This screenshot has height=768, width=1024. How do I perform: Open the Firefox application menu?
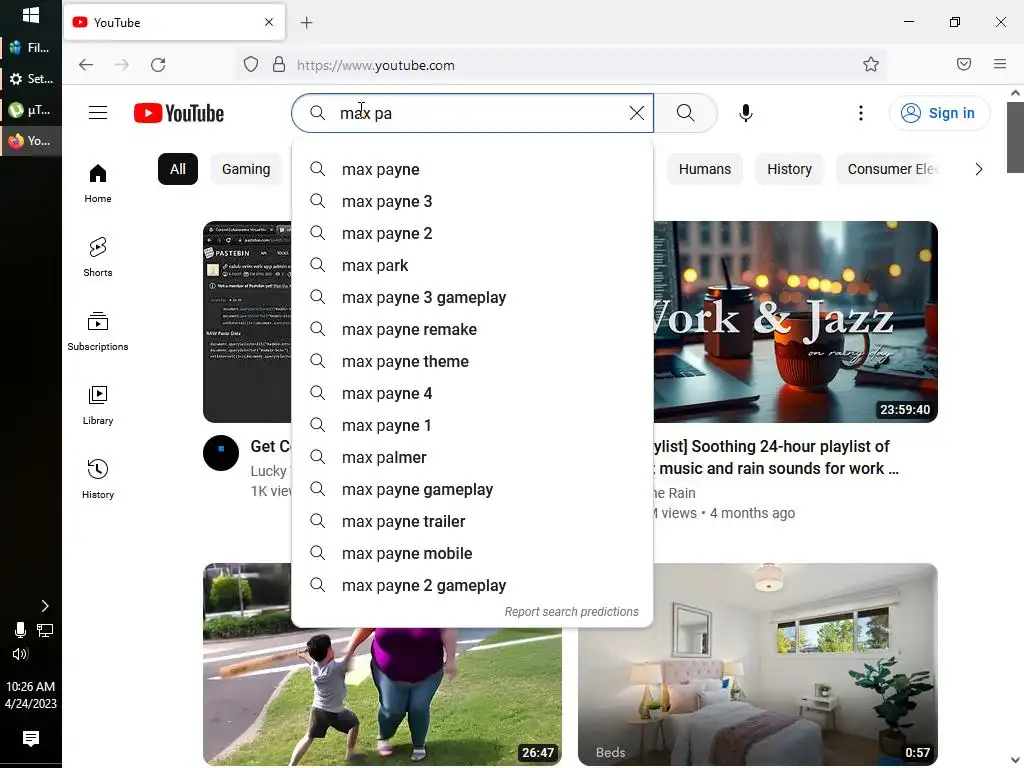(1000, 64)
